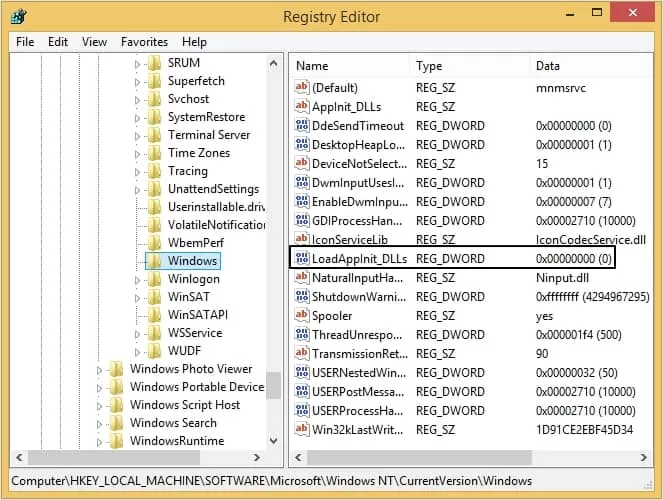Viewport: 663px width, 500px height.
Task: Click the Windows folder icon in tree
Action: click(x=154, y=261)
